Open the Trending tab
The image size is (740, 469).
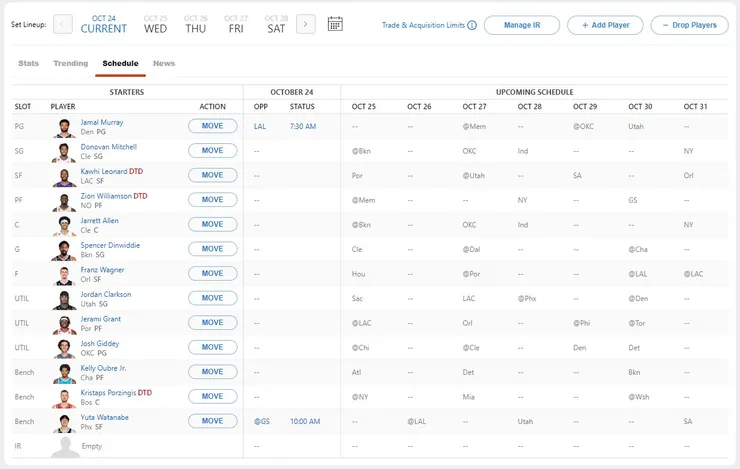tap(70, 63)
